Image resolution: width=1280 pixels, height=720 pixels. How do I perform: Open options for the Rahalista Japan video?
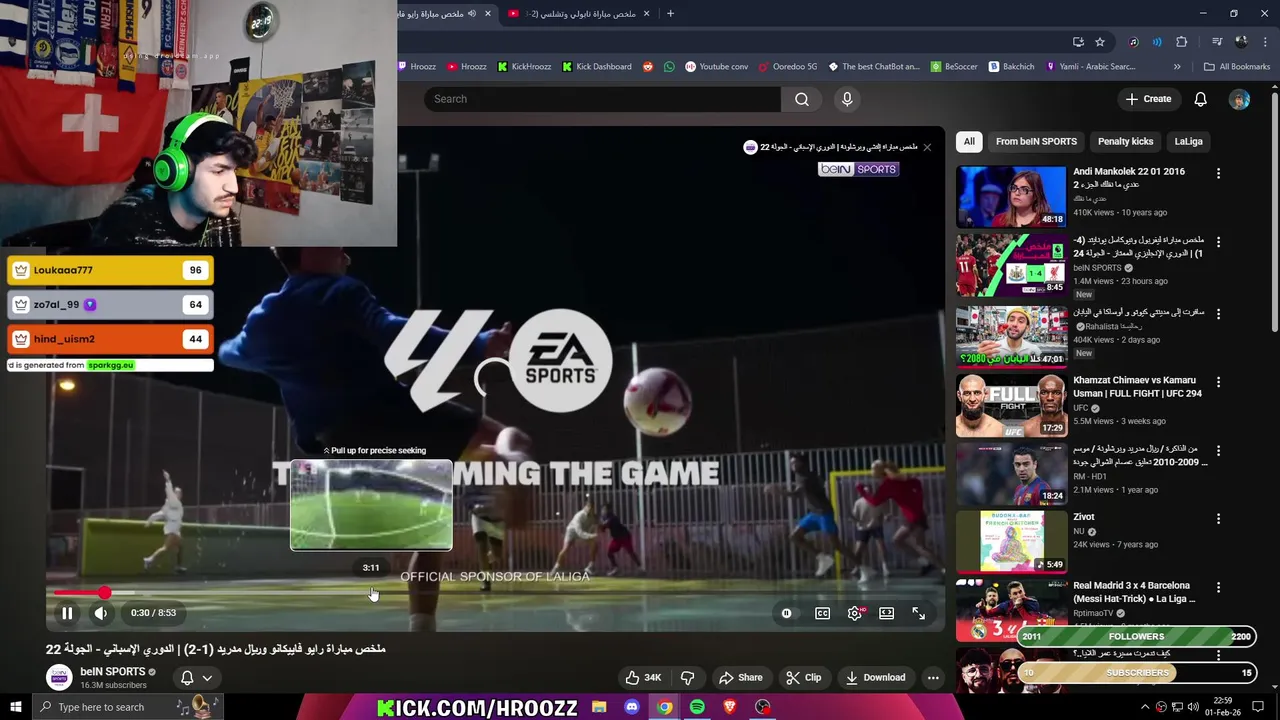[x=1218, y=313]
